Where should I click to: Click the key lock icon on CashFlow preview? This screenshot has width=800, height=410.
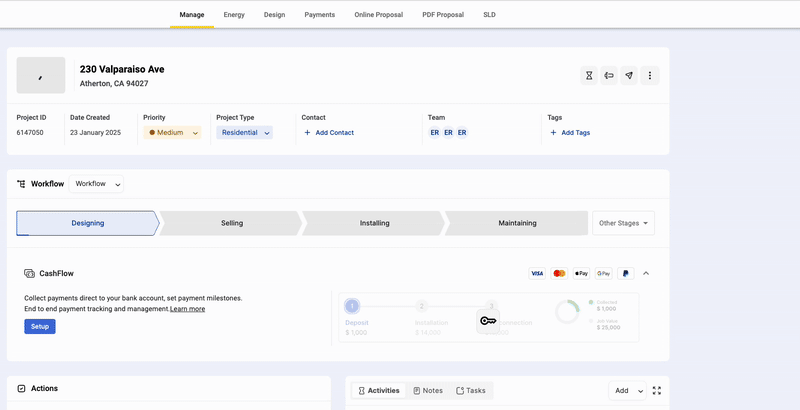pos(488,321)
